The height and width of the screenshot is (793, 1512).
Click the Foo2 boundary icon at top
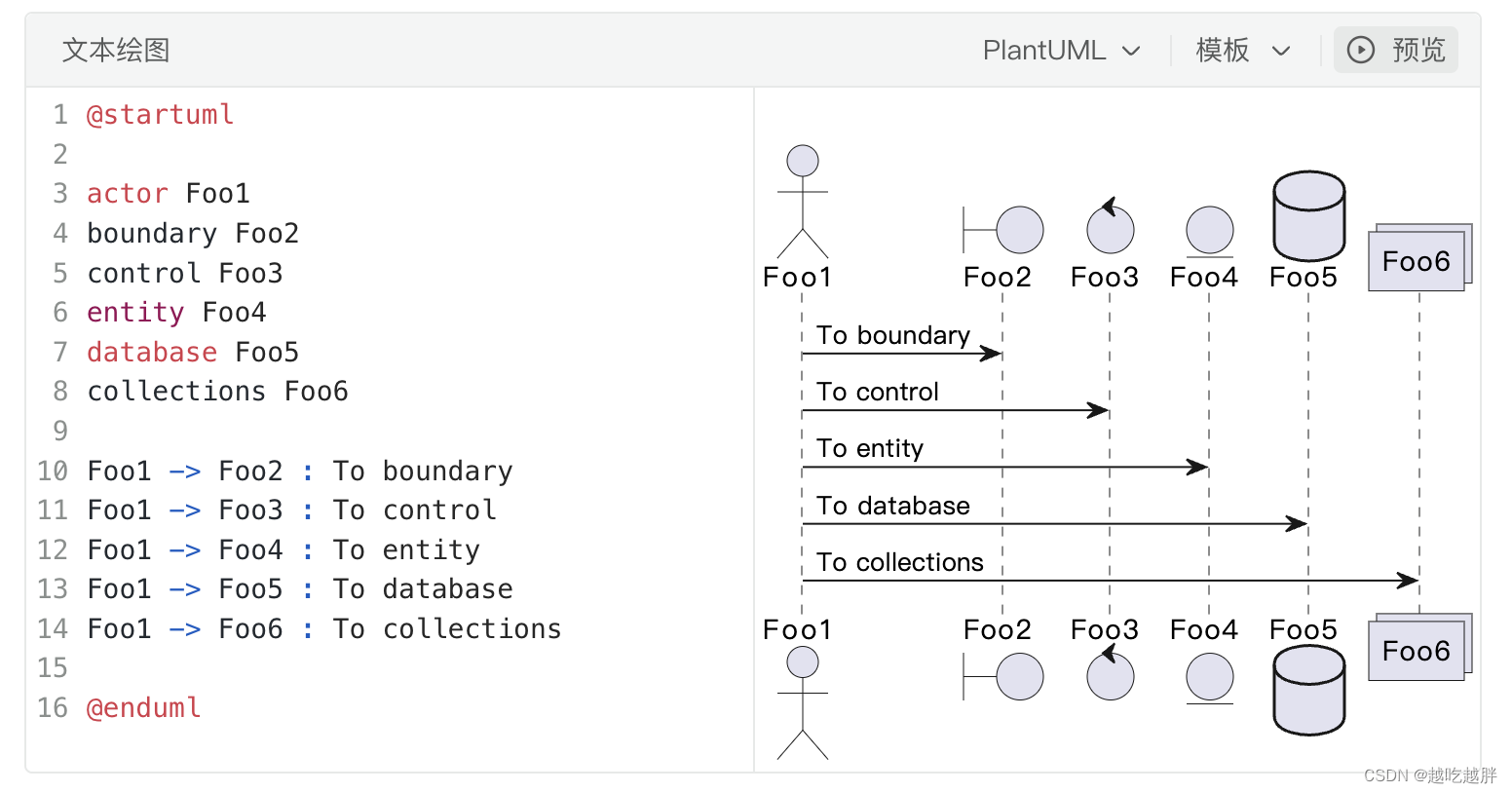click(1003, 231)
